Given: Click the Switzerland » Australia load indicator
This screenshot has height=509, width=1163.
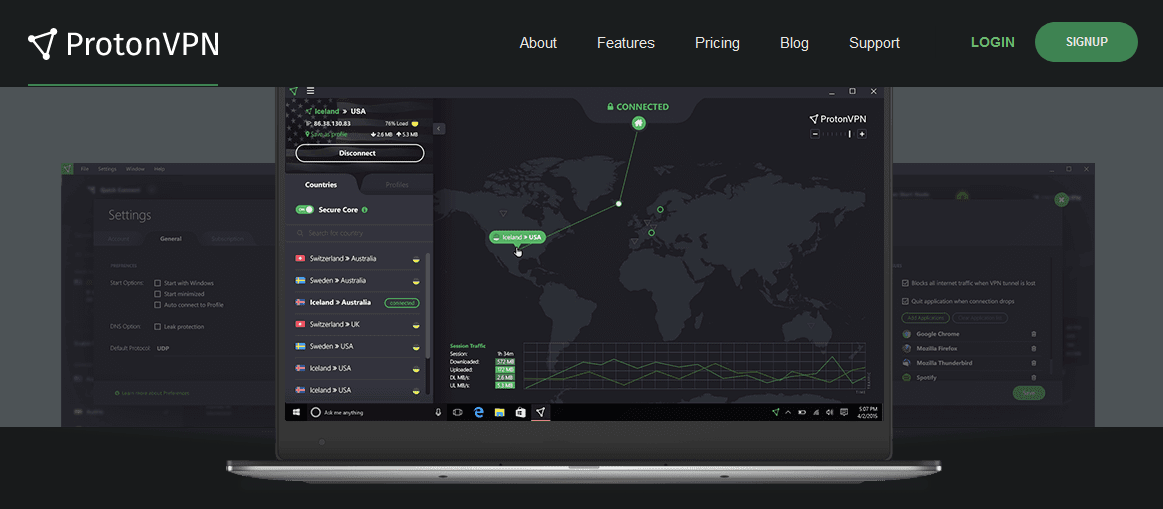Looking at the screenshot, I should [417, 259].
